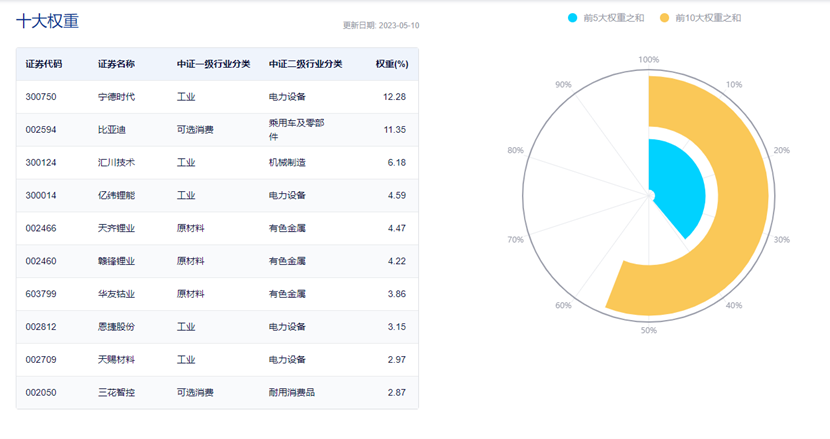Click 可选消费 in the 比亚迪 row
This screenshot has height=439, width=830.
click(195, 130)
